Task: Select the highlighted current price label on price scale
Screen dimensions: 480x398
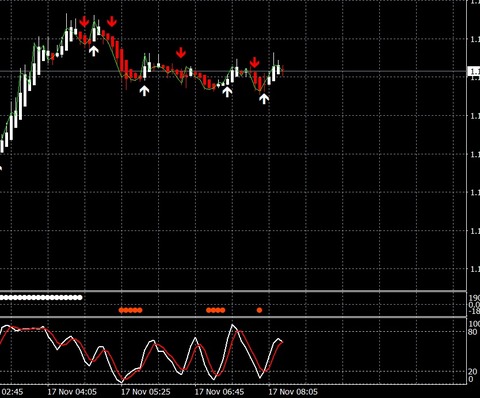Action: [474, 71]
